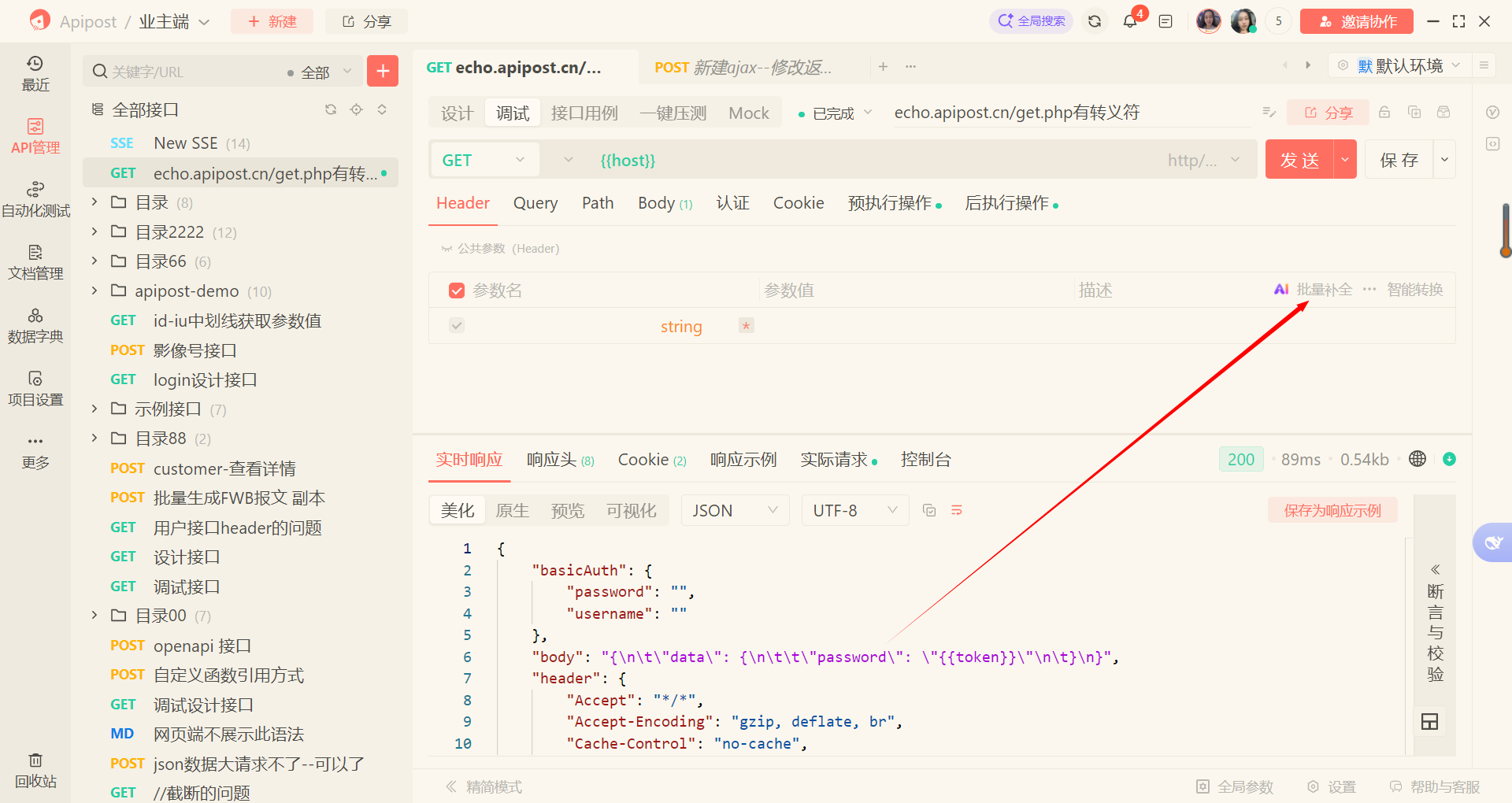Open the 控制台 tab
The width and height of the screenshot is (1512, 803).
click(x=925, y=459)
